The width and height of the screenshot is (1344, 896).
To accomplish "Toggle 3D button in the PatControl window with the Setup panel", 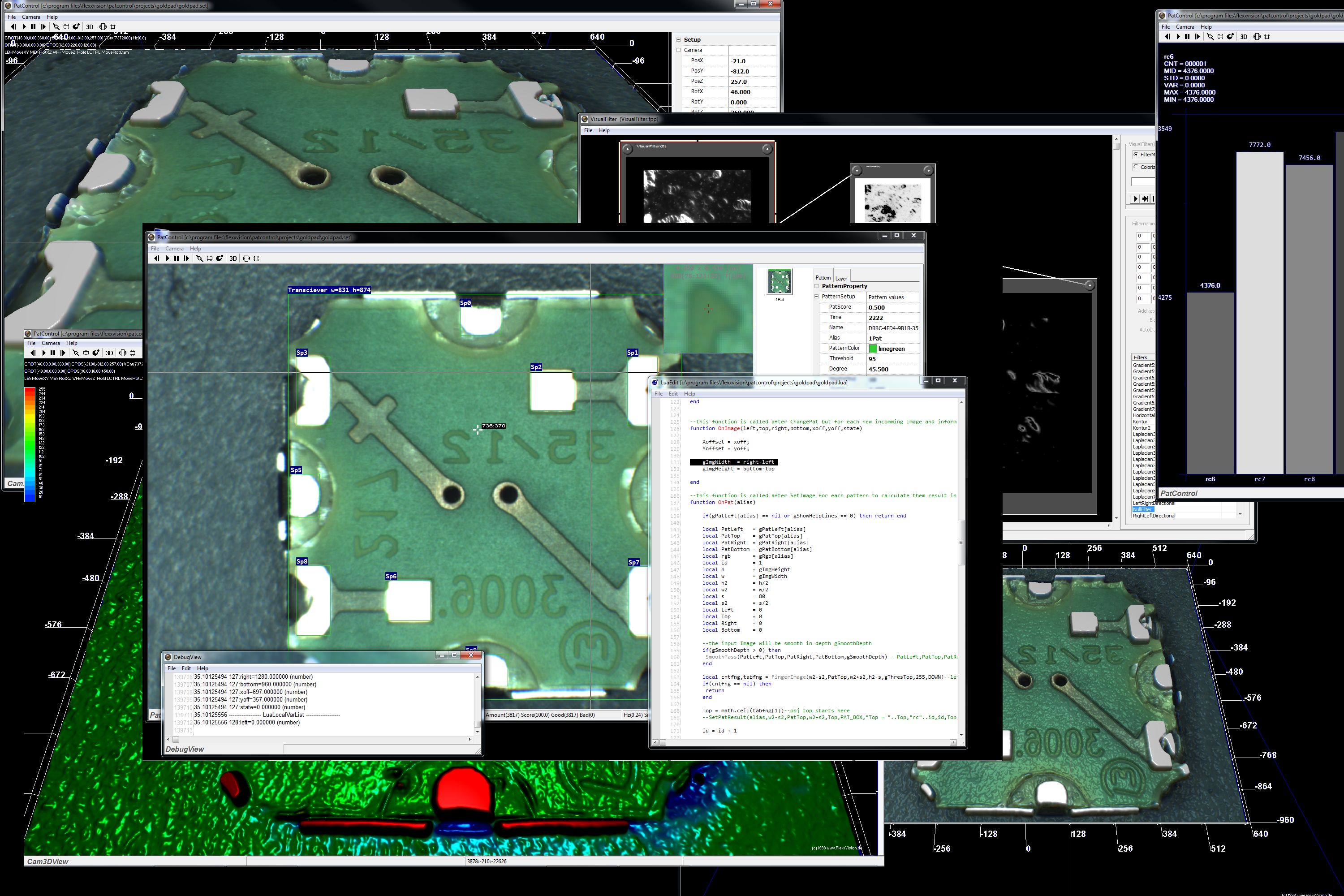I will (x=90, y=27).
